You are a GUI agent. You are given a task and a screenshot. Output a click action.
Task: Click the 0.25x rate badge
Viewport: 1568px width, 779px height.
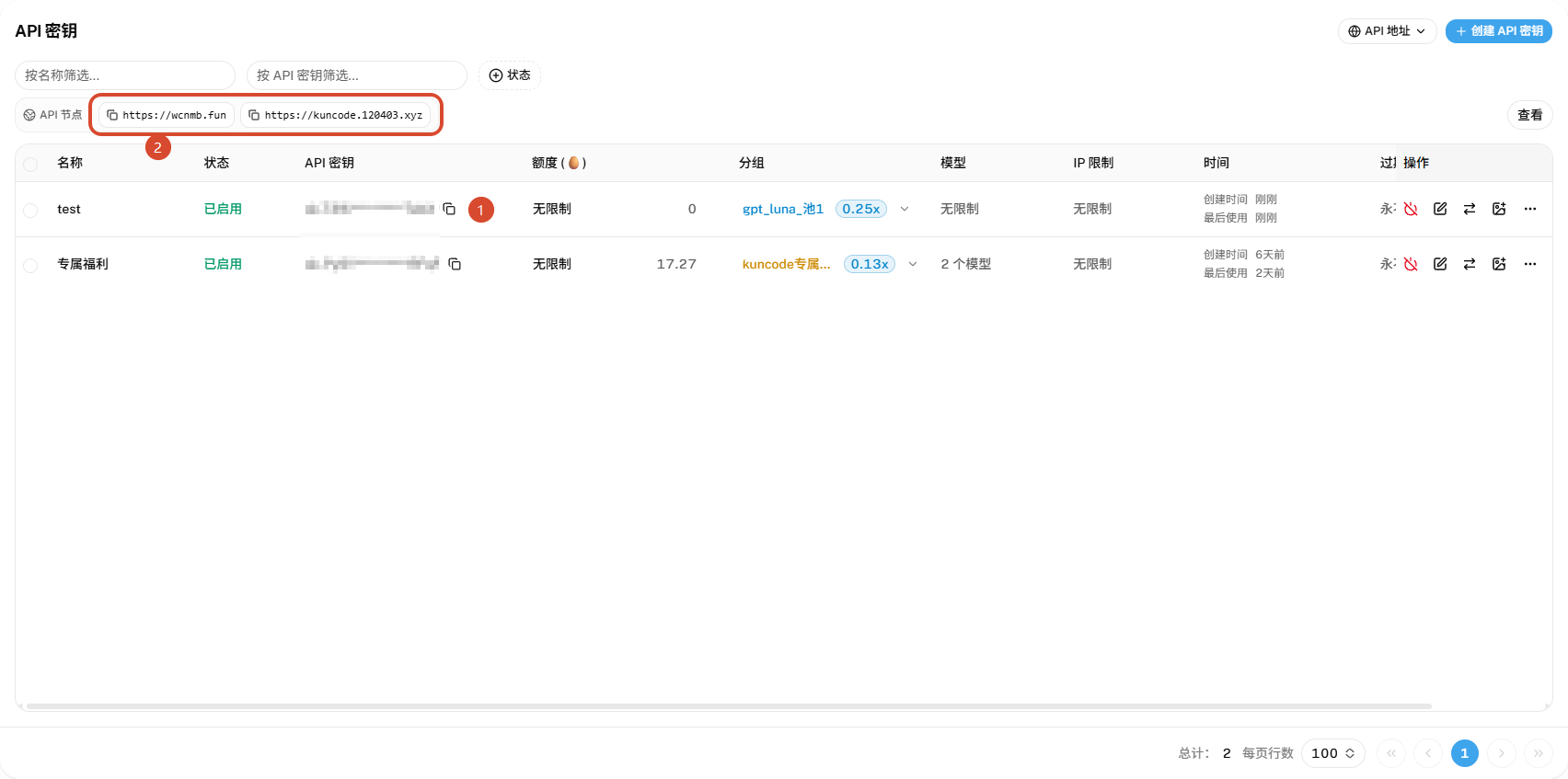[x=861, y=209]
